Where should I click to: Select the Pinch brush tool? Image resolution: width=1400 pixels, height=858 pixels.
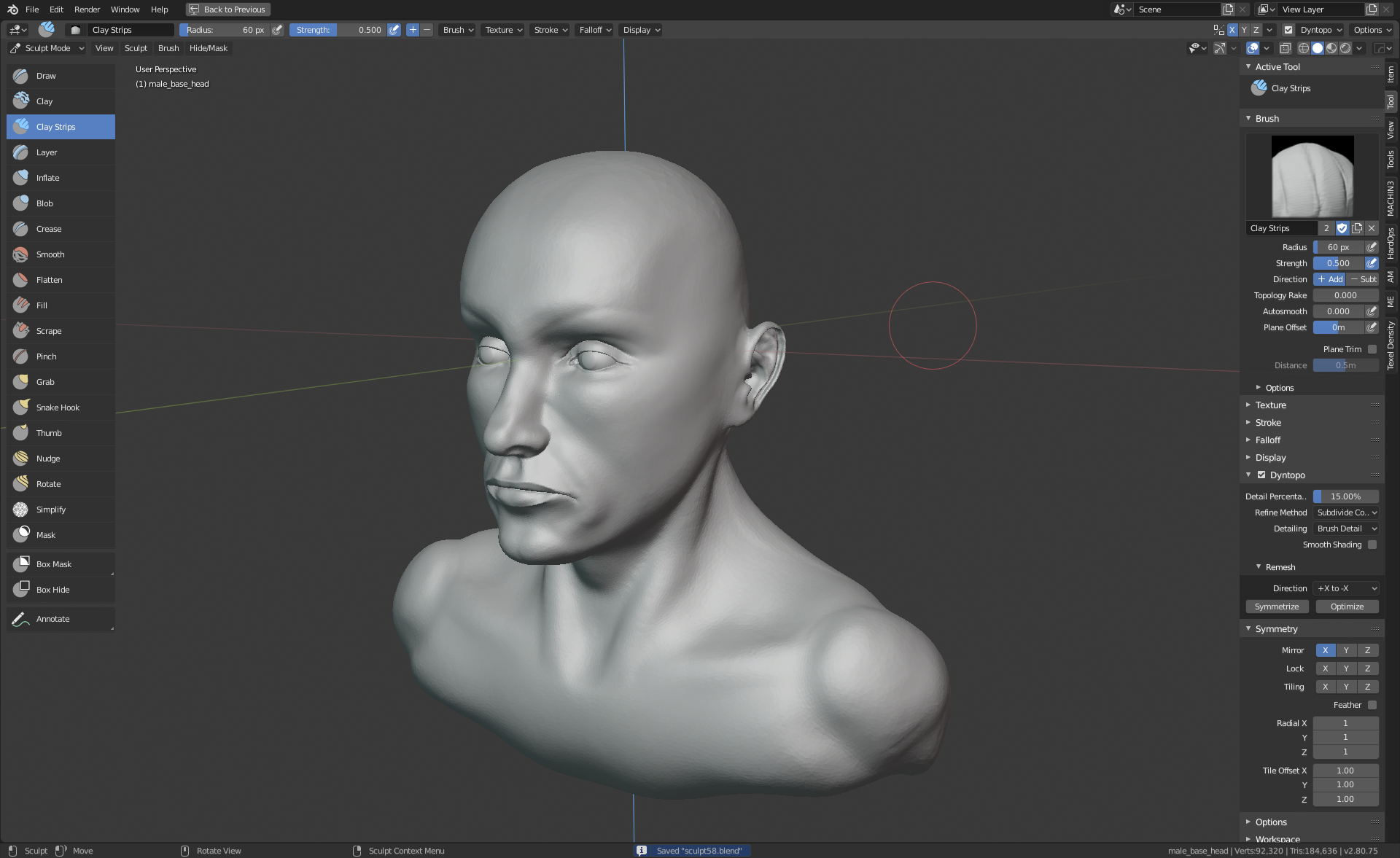tap(47, 356)
